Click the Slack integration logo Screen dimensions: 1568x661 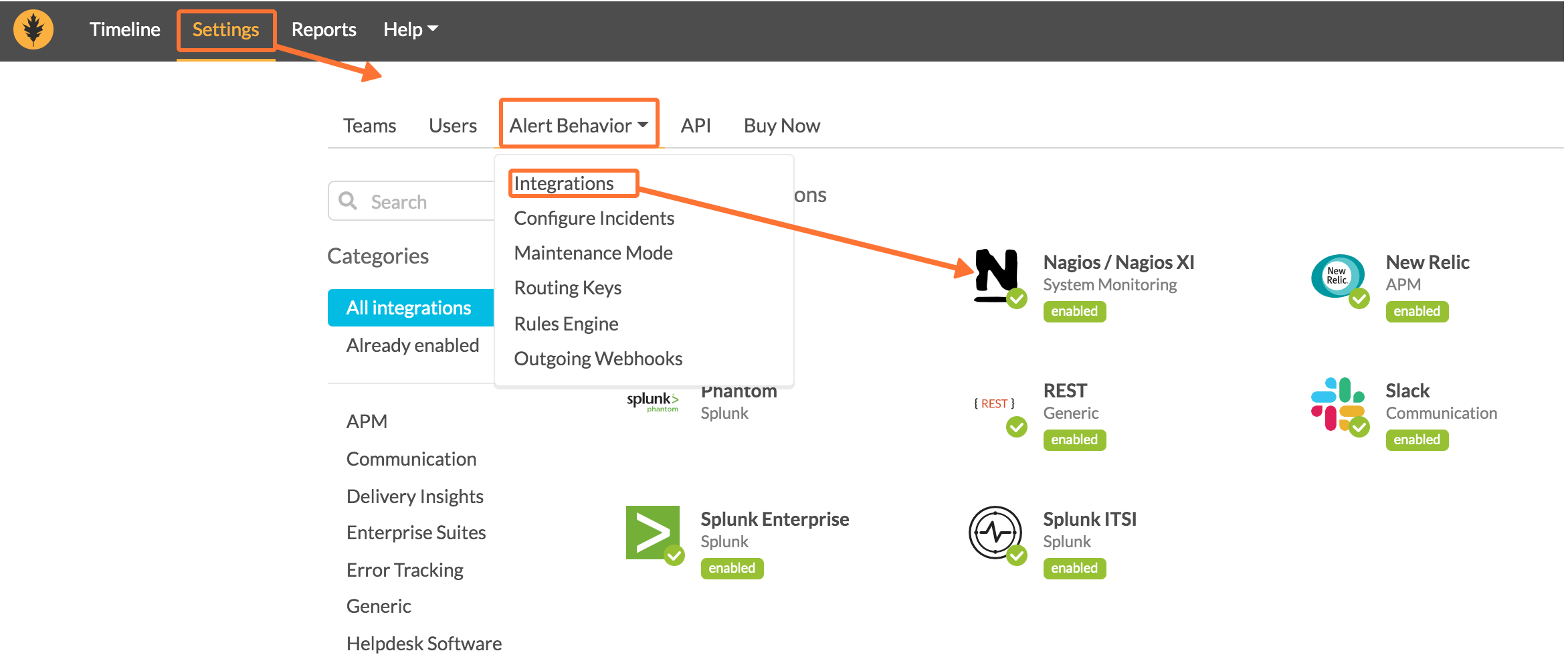click(x=1338, y=403)
